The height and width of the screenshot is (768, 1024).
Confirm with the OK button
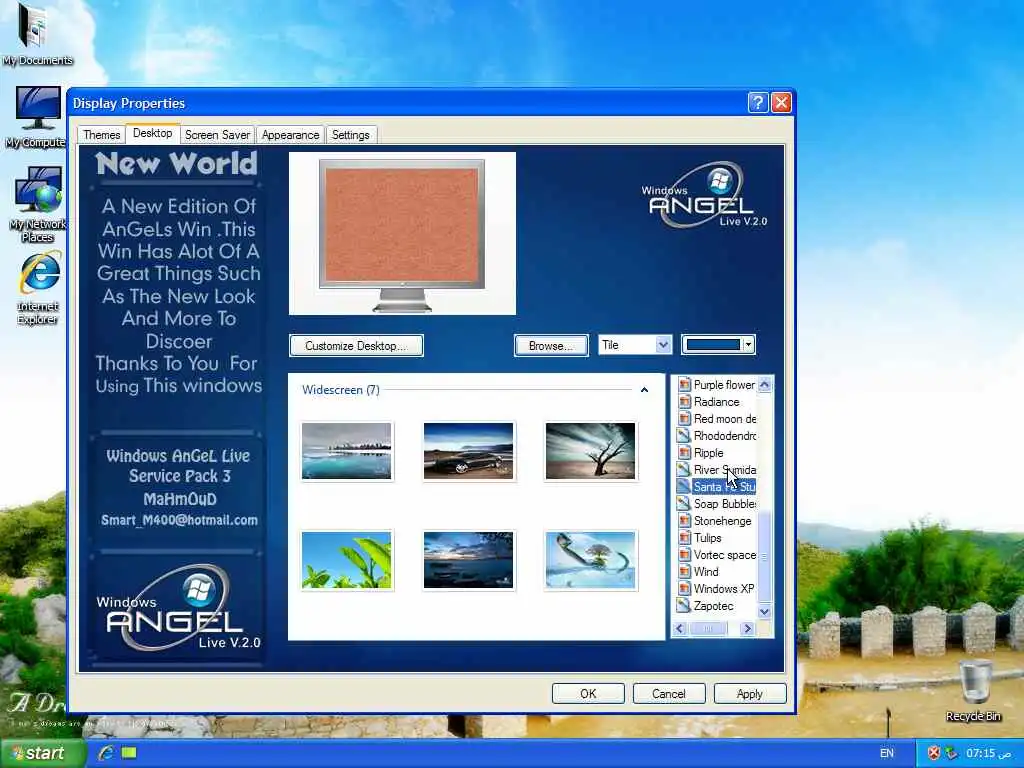588,694
